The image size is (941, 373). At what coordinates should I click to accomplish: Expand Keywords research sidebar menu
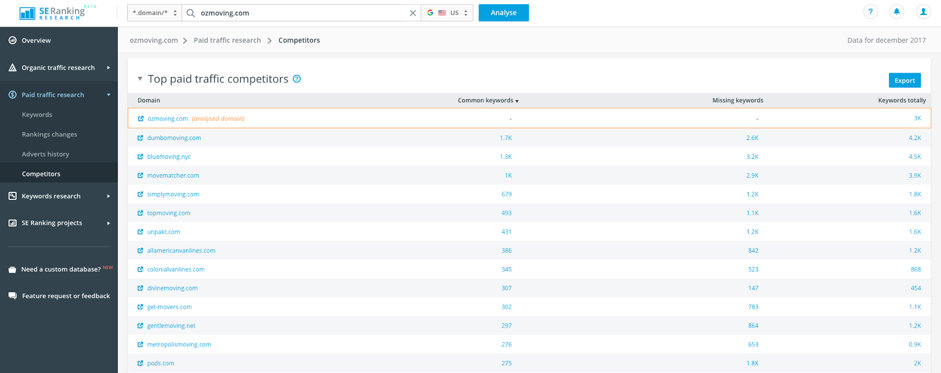click(109, 196)
